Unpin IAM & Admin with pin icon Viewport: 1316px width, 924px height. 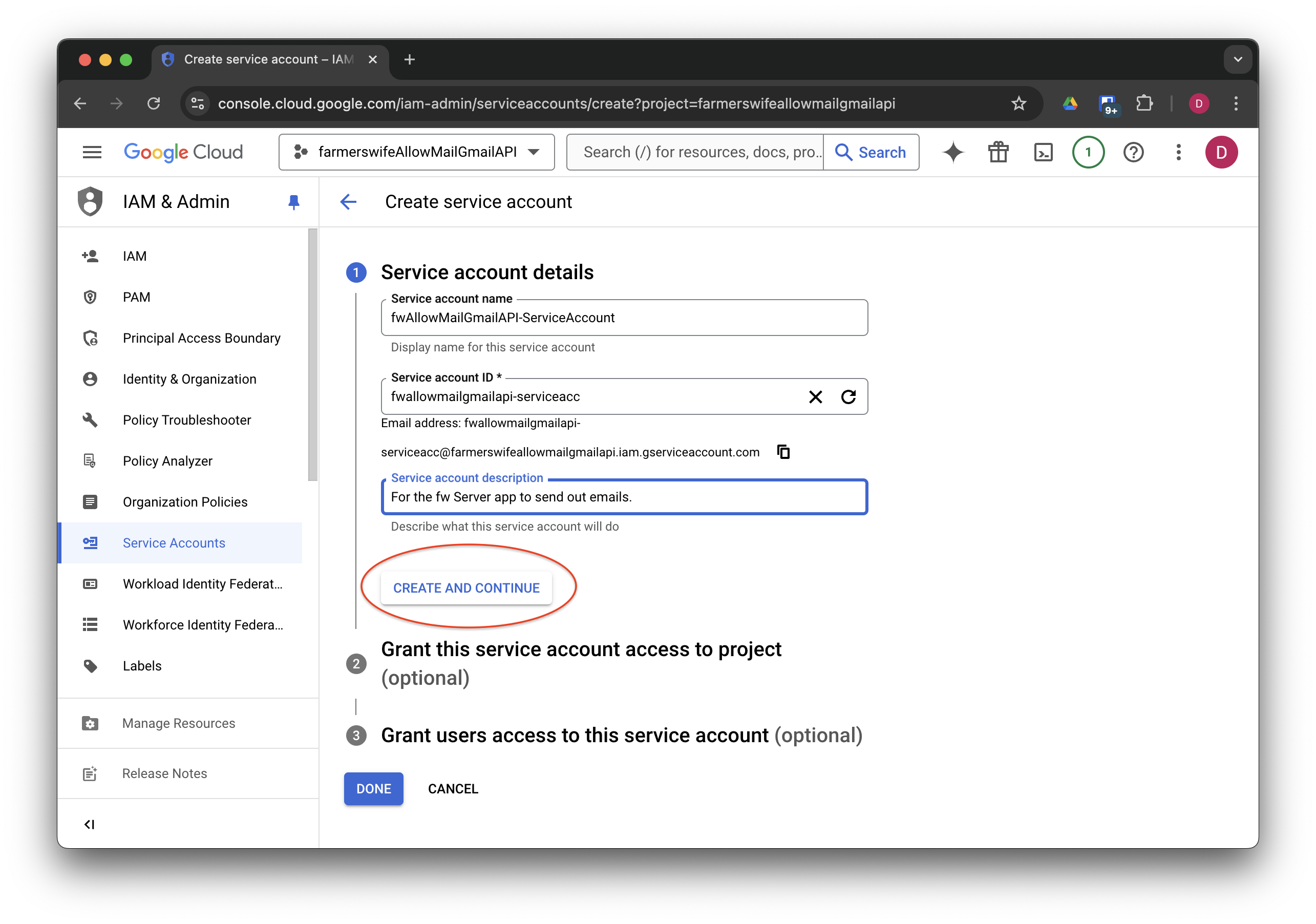pyautogui.click(x=293, y=202)
